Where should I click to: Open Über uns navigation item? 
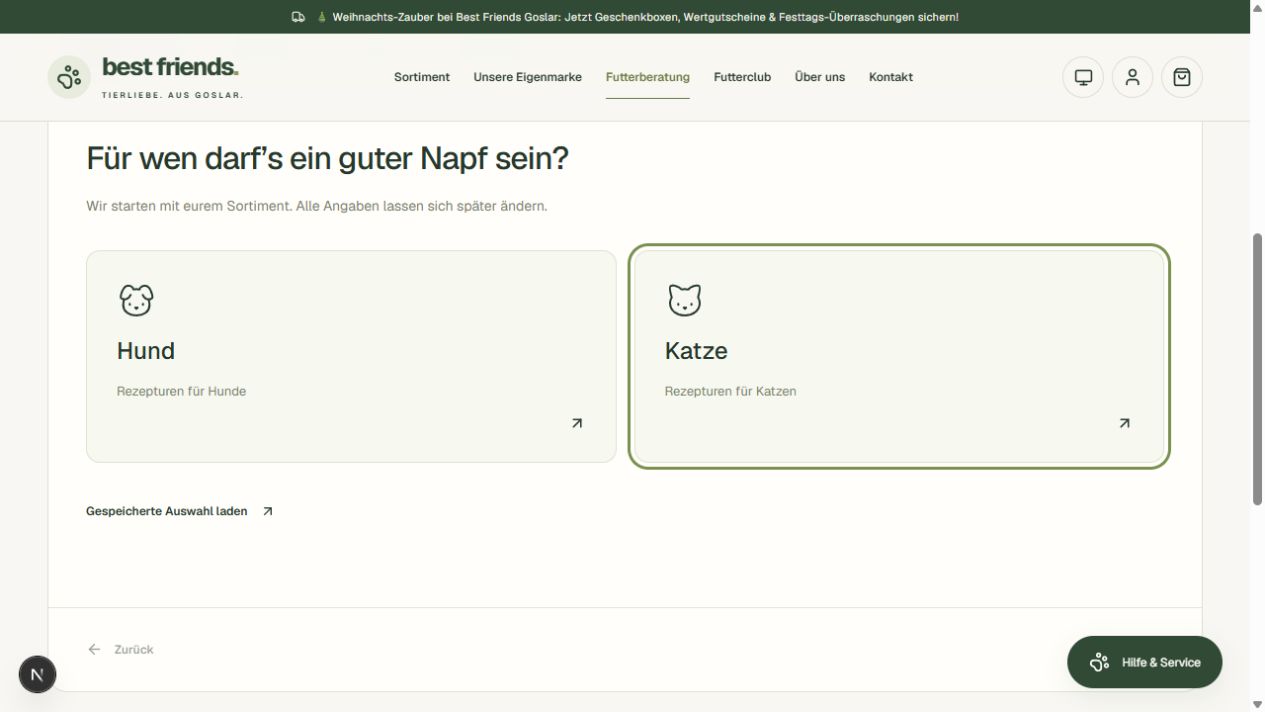pos(820,77)
